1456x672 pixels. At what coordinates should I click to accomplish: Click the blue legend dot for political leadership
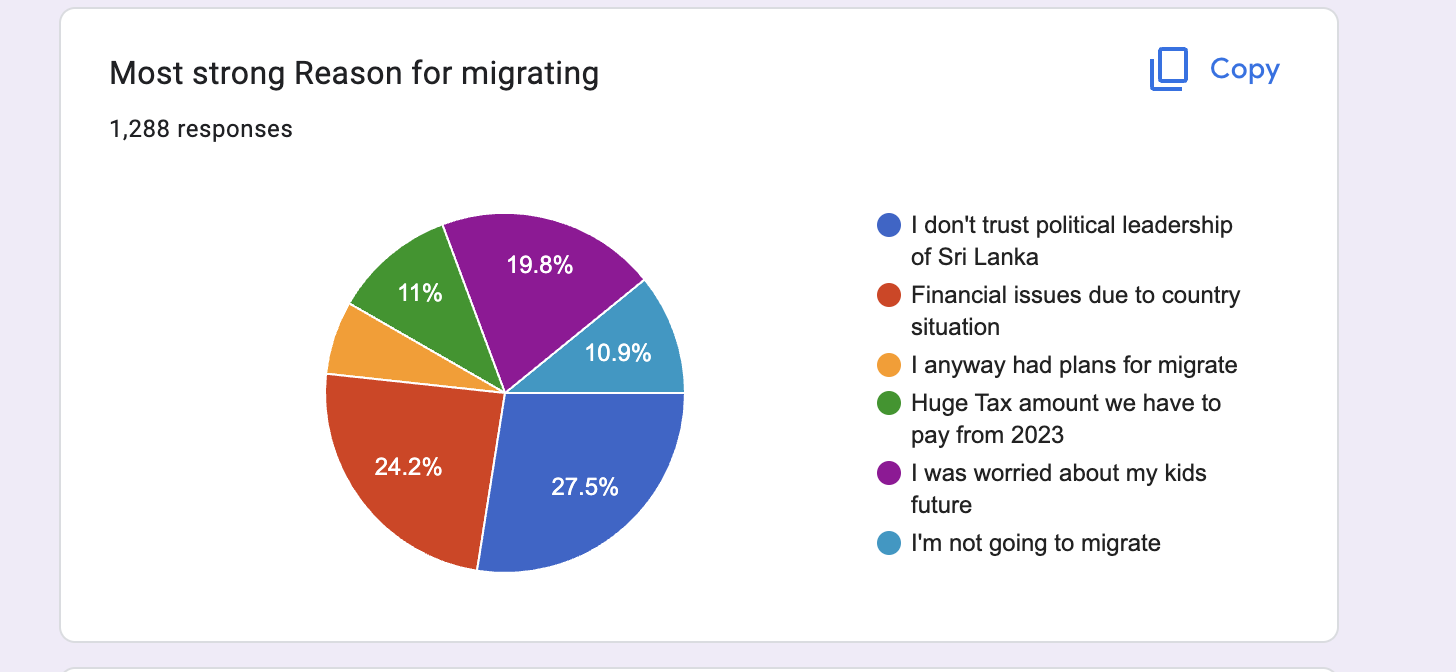point(889,226)
